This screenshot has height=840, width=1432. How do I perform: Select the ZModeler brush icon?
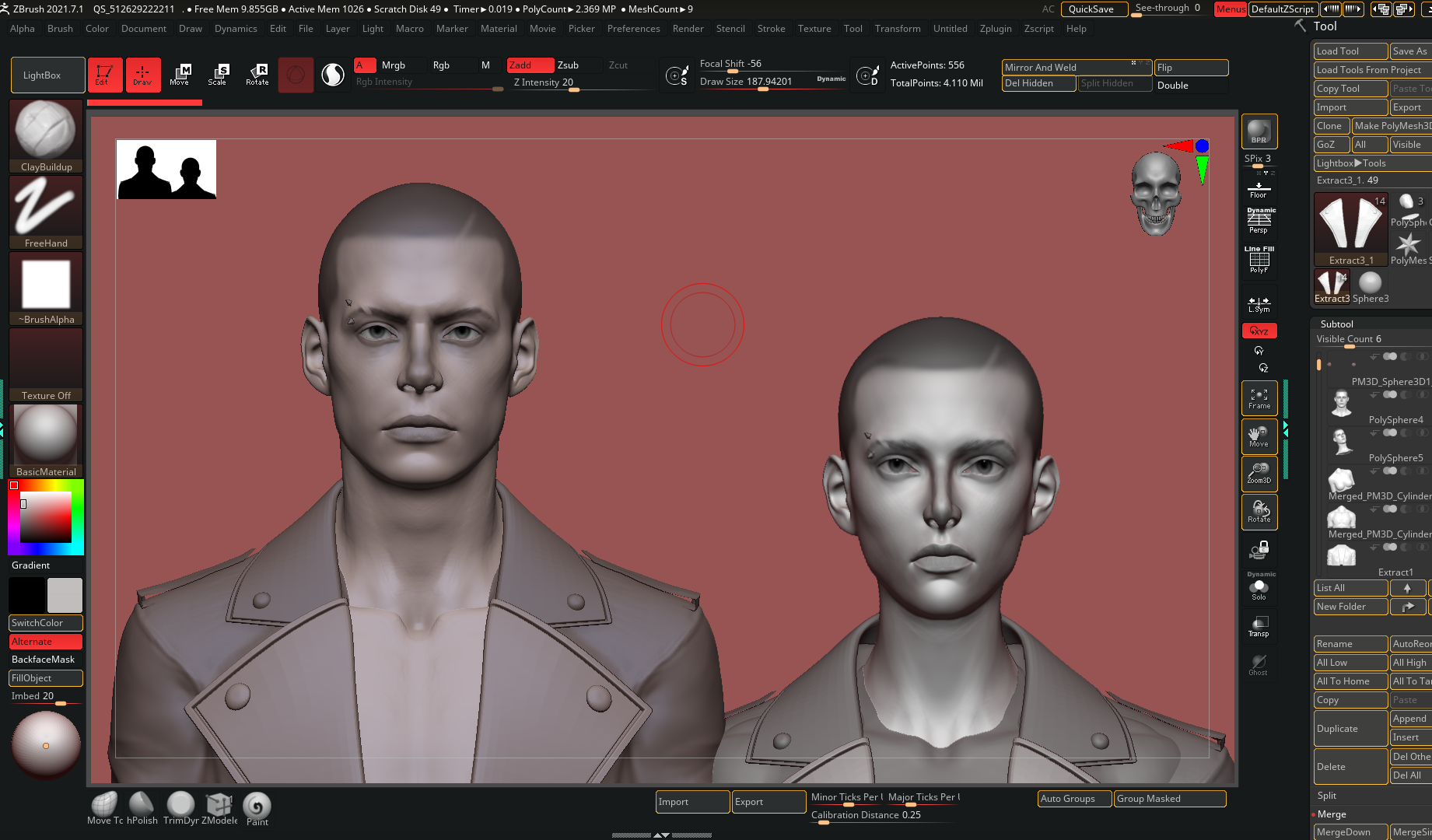(x=219, y=807)
